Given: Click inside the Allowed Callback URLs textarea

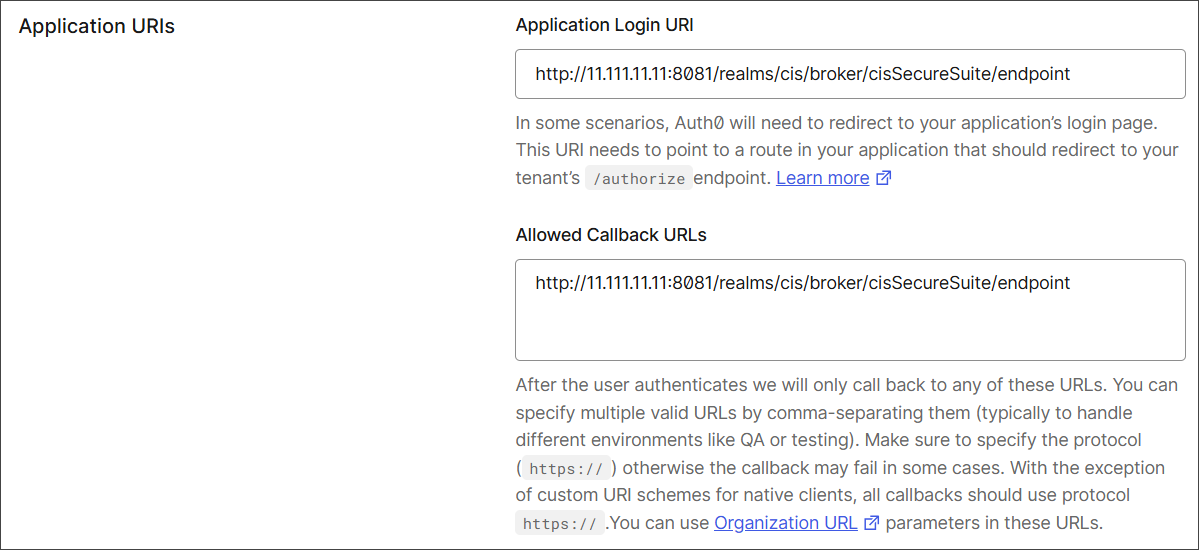Looking at the screenshot, I should [x=850, y=310].
